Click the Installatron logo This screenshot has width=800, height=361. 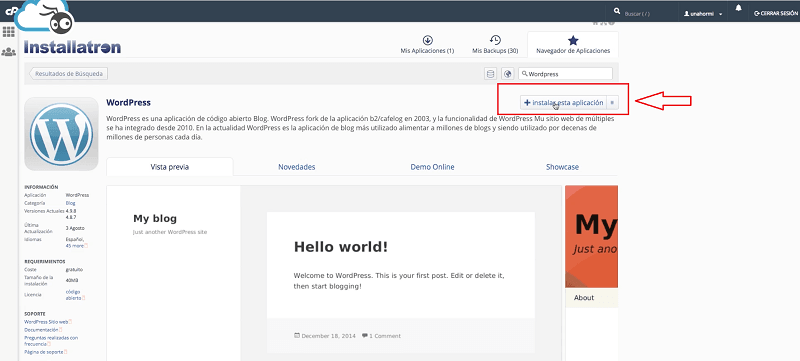(72, 47)
